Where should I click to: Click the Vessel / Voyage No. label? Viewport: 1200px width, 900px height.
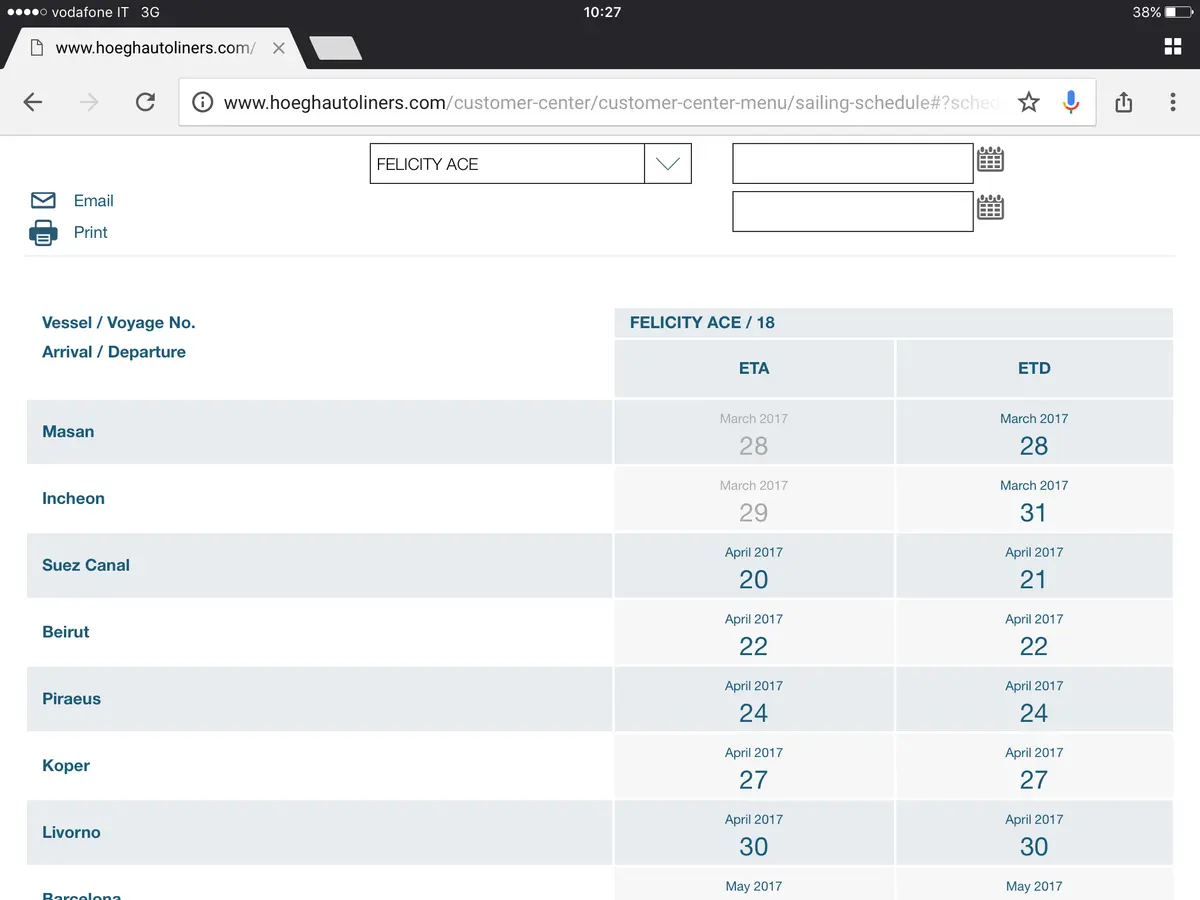tap(119, 323)
